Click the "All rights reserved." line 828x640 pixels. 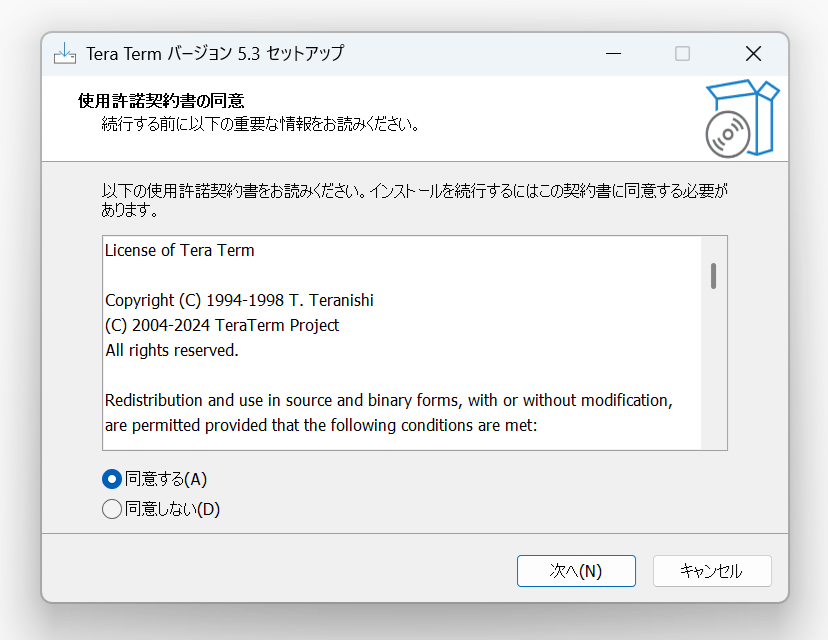[172, 351]
